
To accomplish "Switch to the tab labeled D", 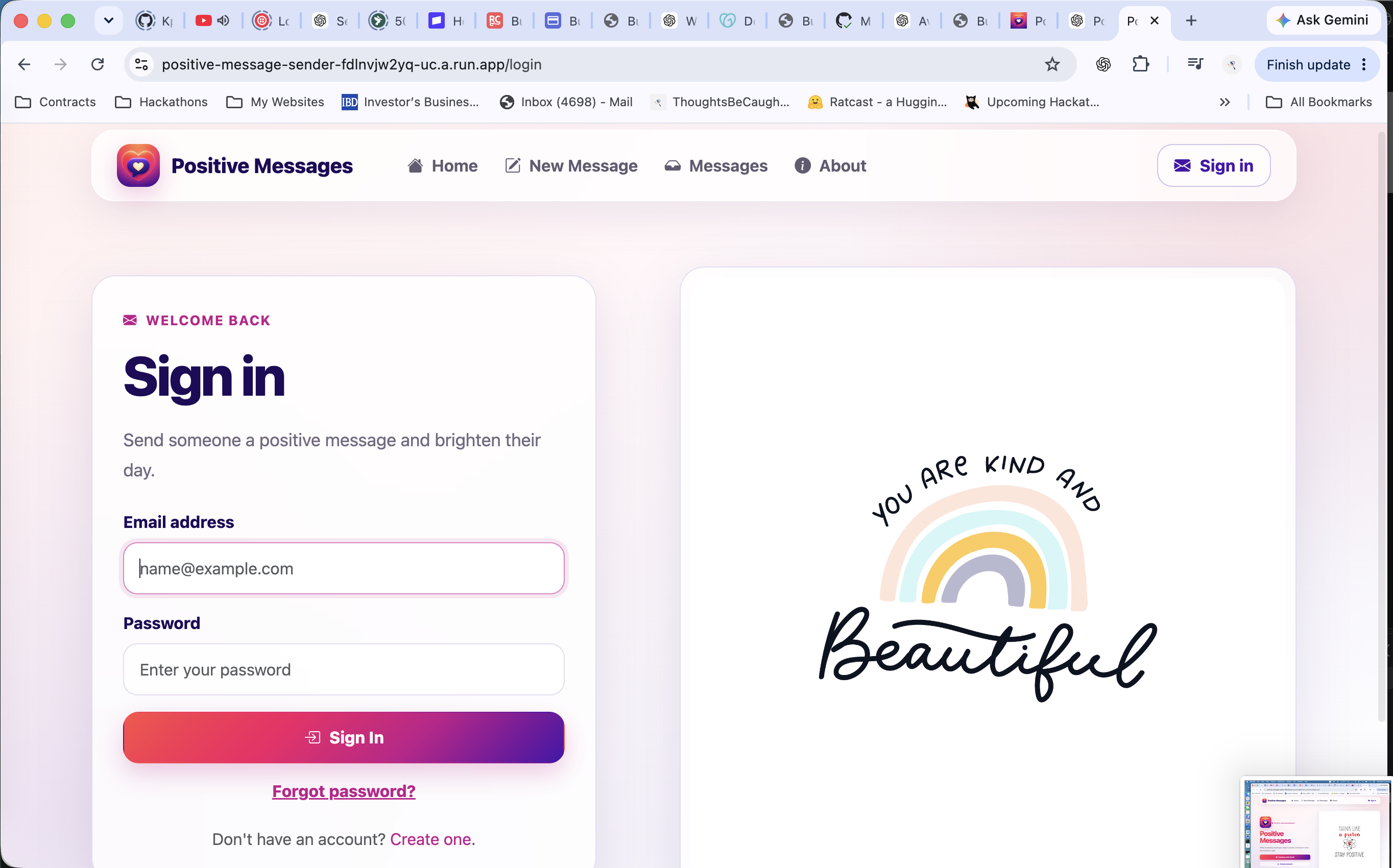I will (737, 20).
